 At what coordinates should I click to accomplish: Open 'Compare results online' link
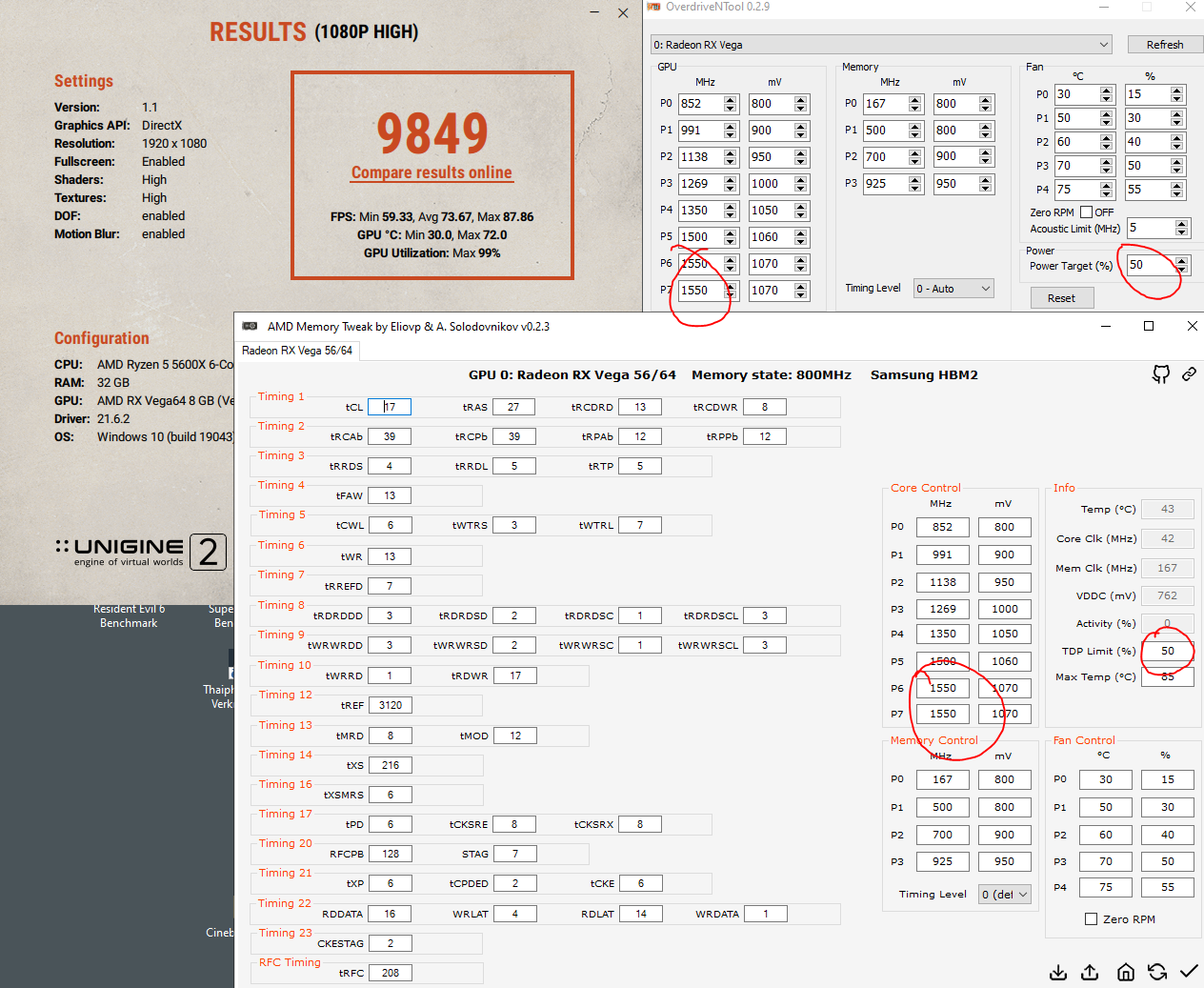(x=431, y=172)
